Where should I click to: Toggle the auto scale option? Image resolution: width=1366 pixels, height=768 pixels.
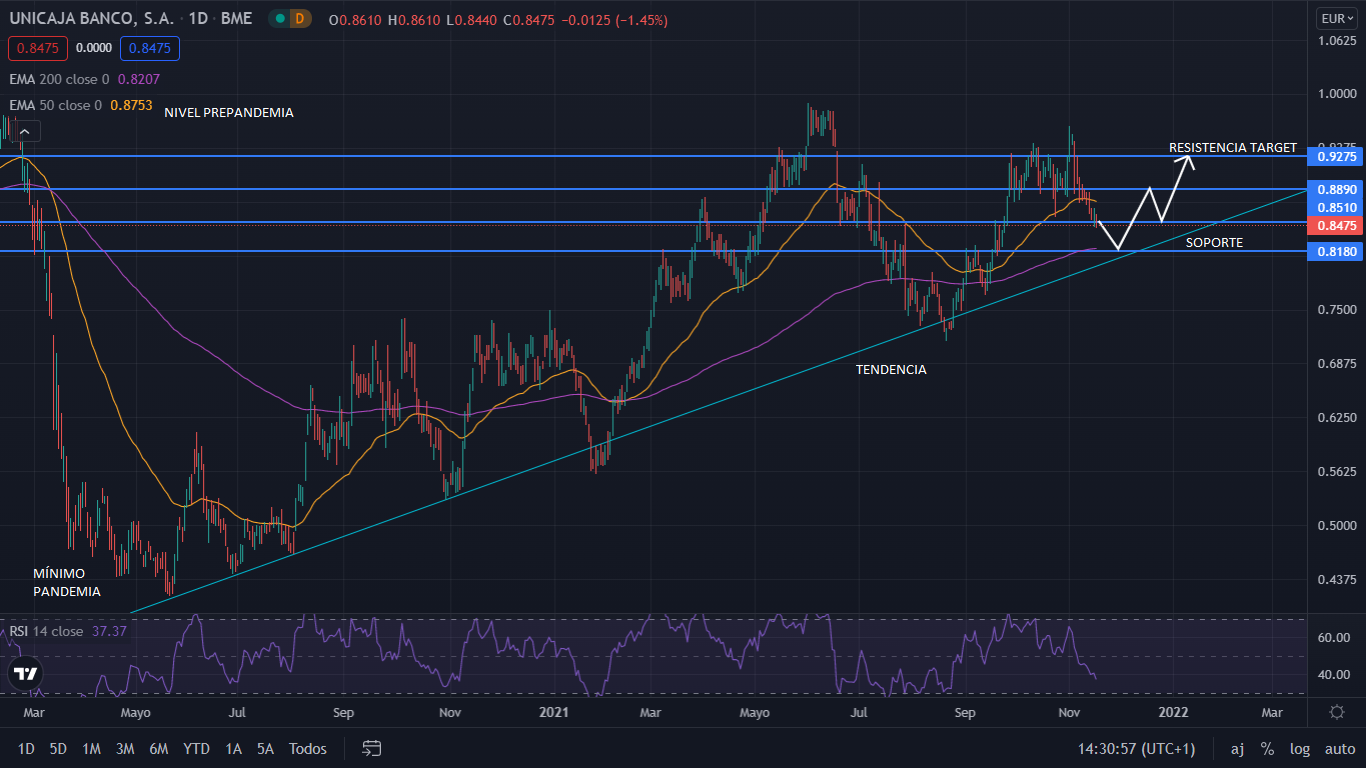[x=1339, y=749]
